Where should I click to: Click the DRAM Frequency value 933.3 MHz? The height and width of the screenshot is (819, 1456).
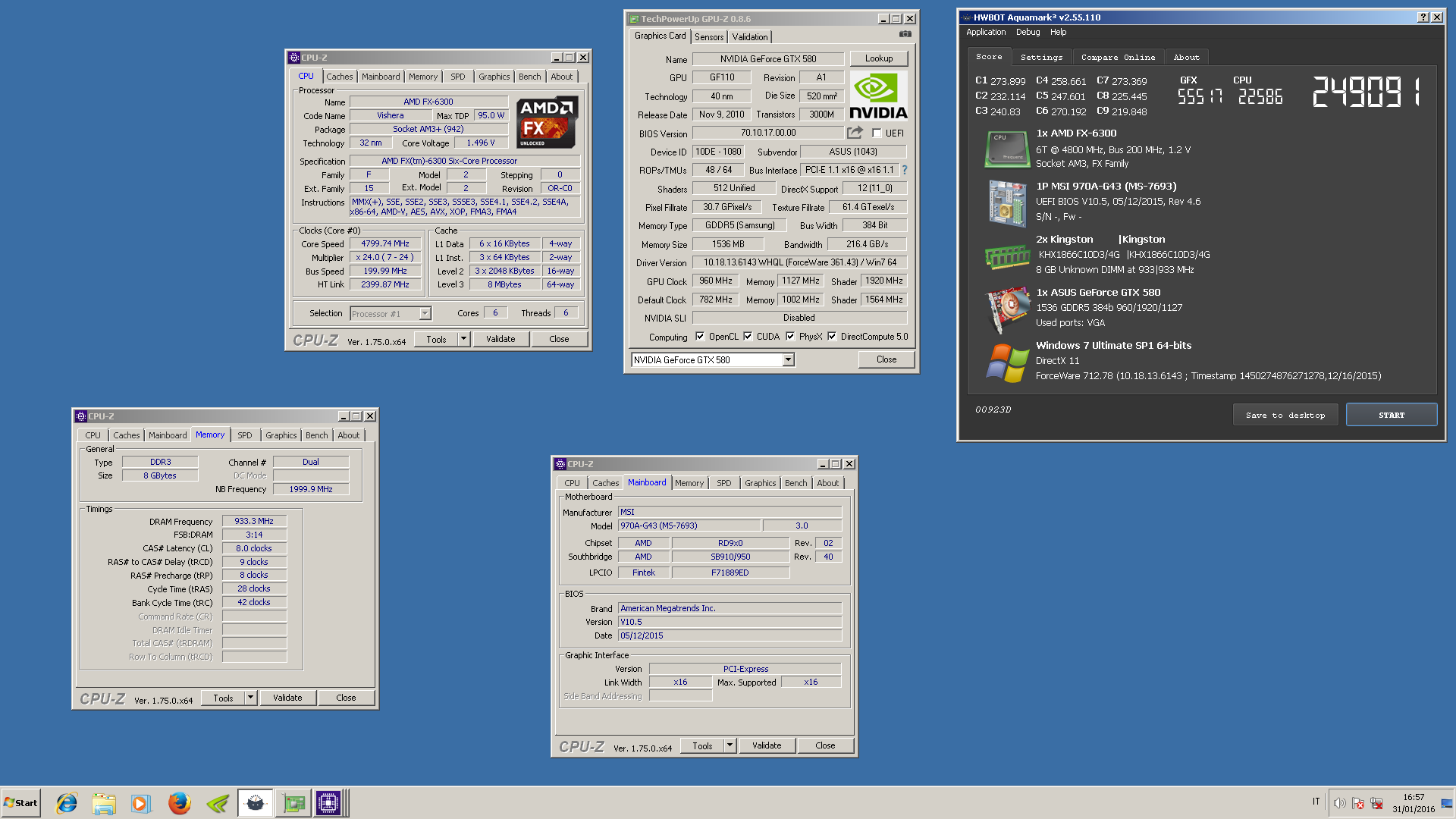point(254,522)
